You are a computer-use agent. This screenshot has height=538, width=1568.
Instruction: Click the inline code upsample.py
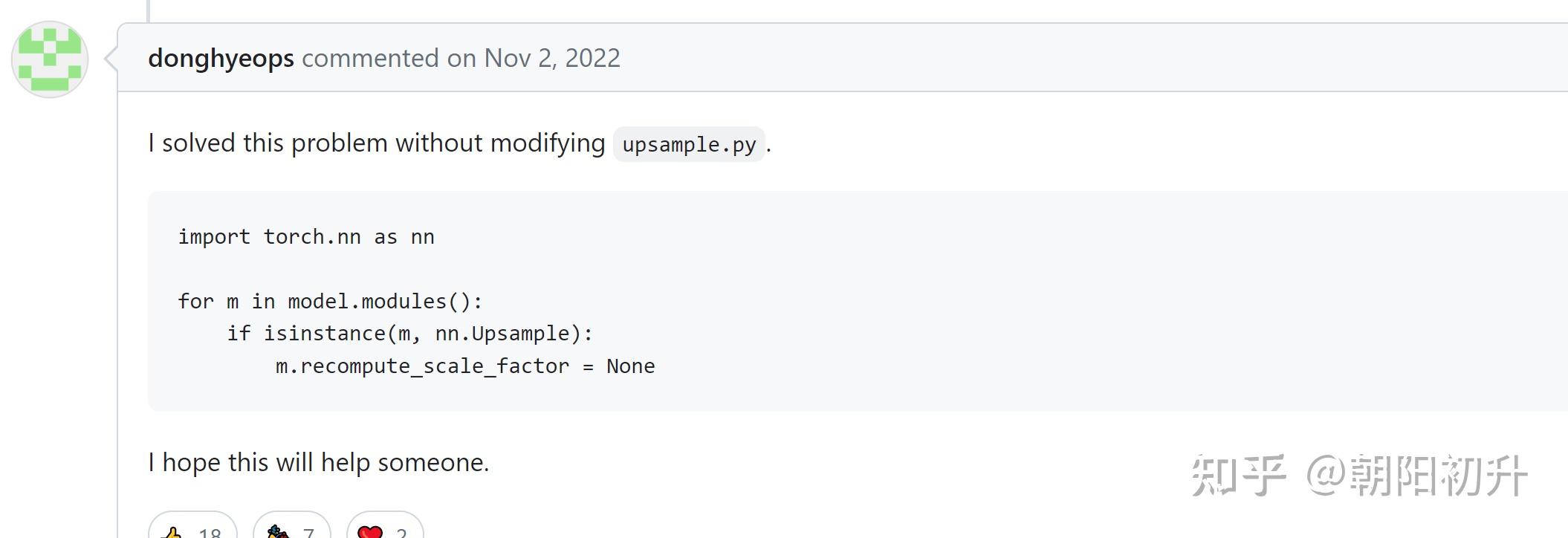(689, 144)
